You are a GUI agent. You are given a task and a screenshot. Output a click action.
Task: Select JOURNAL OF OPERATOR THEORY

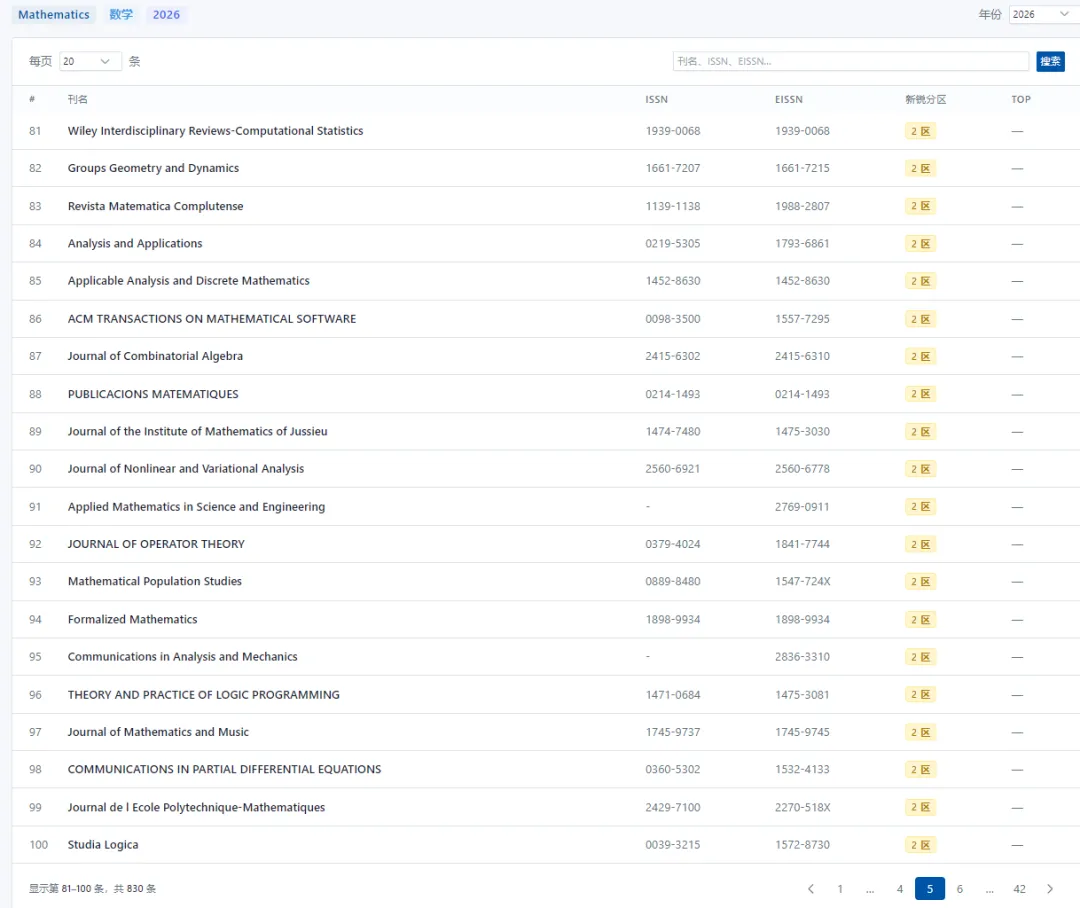[x=156, y=544]
